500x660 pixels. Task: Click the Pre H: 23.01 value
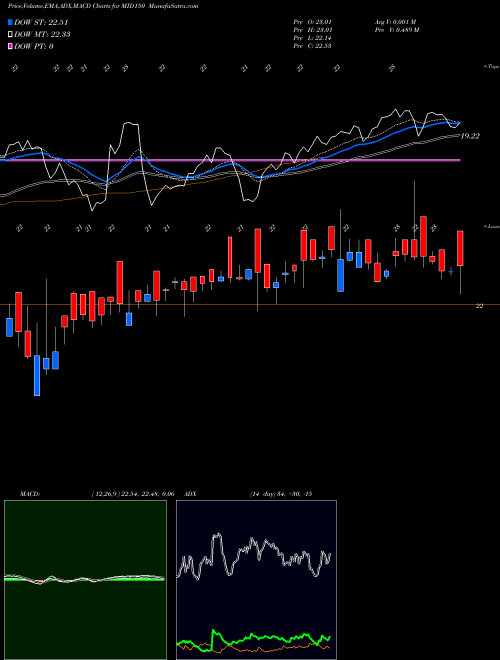click(312, 30)
